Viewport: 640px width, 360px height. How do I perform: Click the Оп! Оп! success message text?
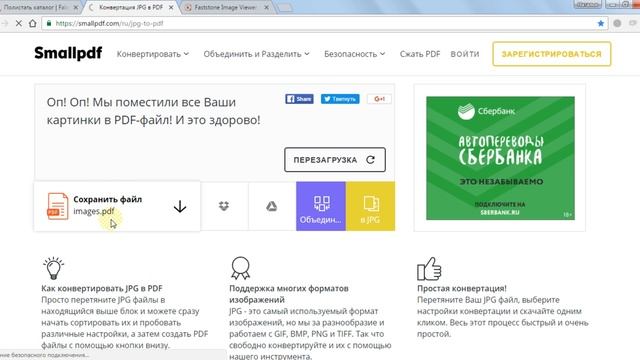[x=153, y=111]
